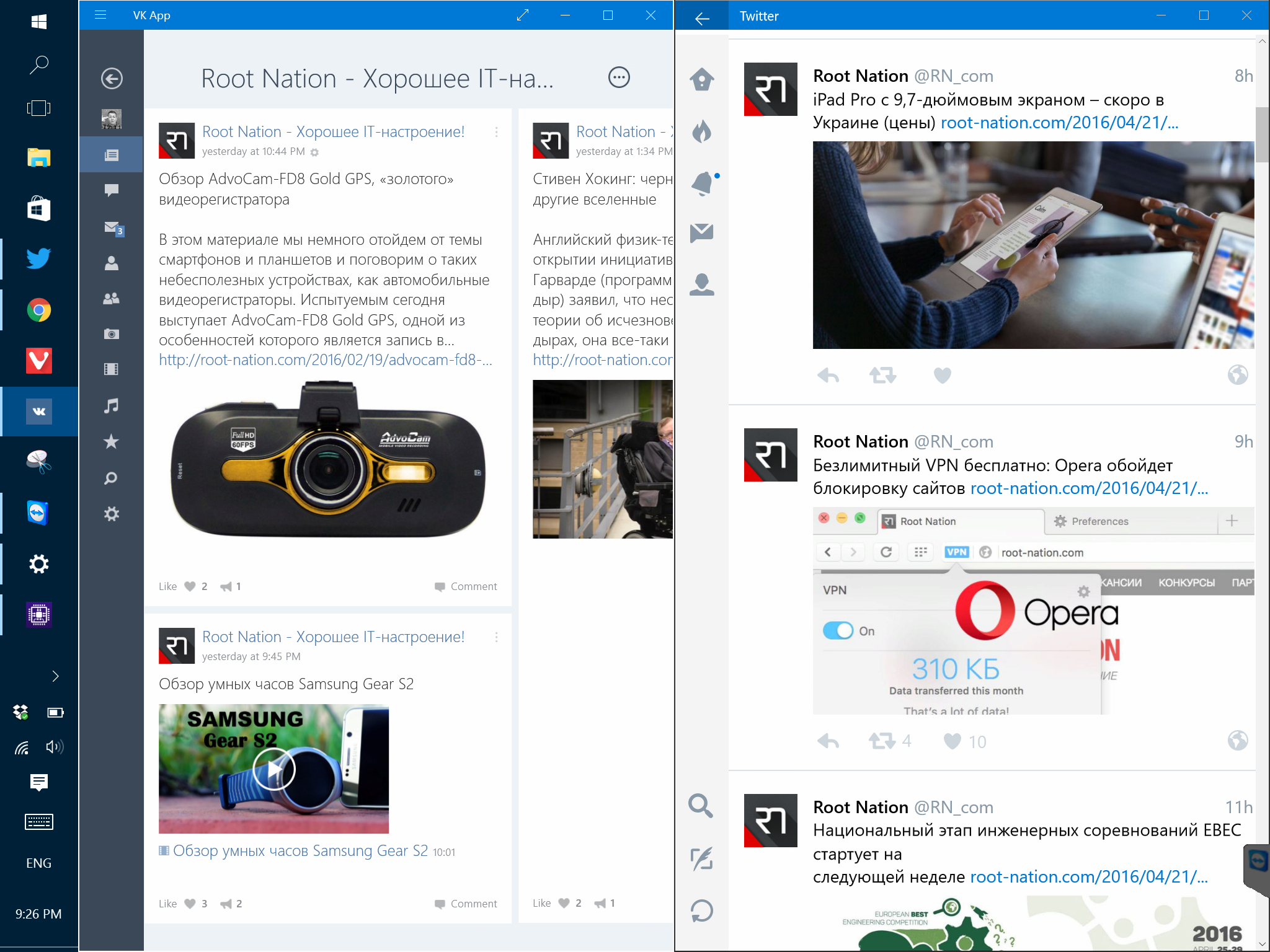Screen dimensions: 1270x952
Task: Open Google Chrome from the taskbar
Action: 38,310
